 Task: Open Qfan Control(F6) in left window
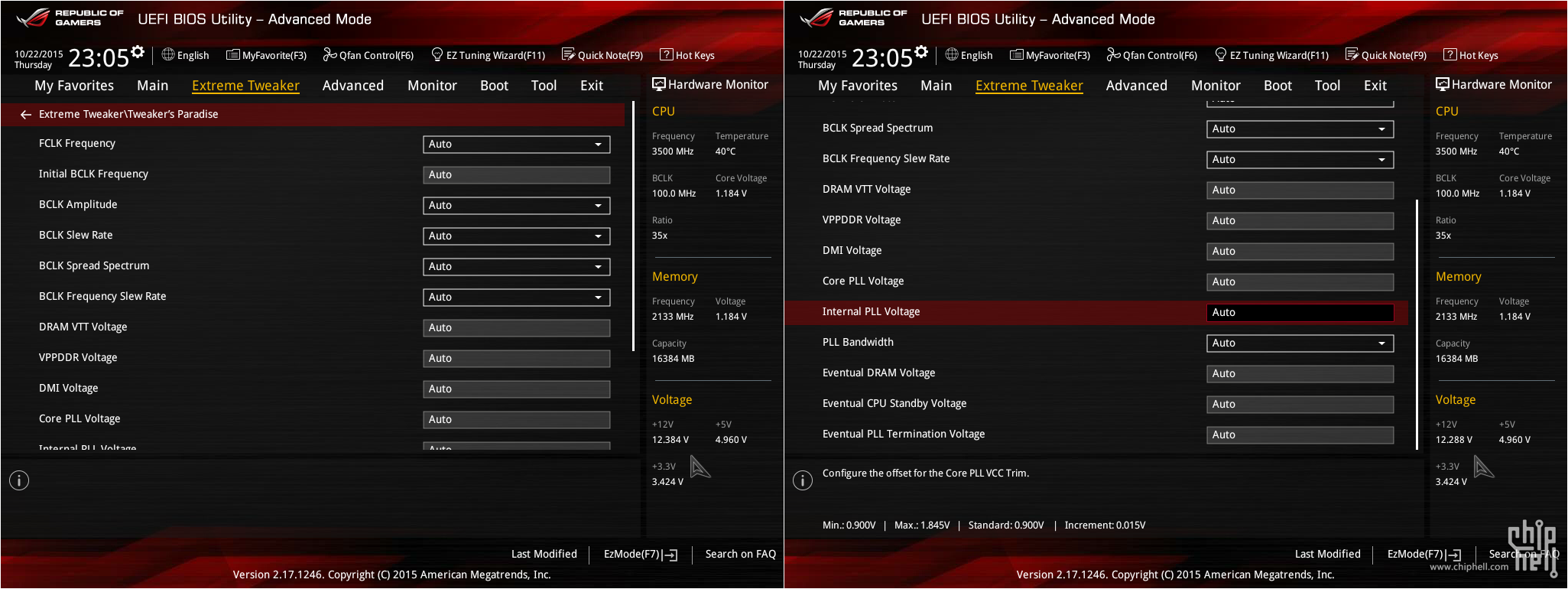pyautogui.click(x=368, y=55)
